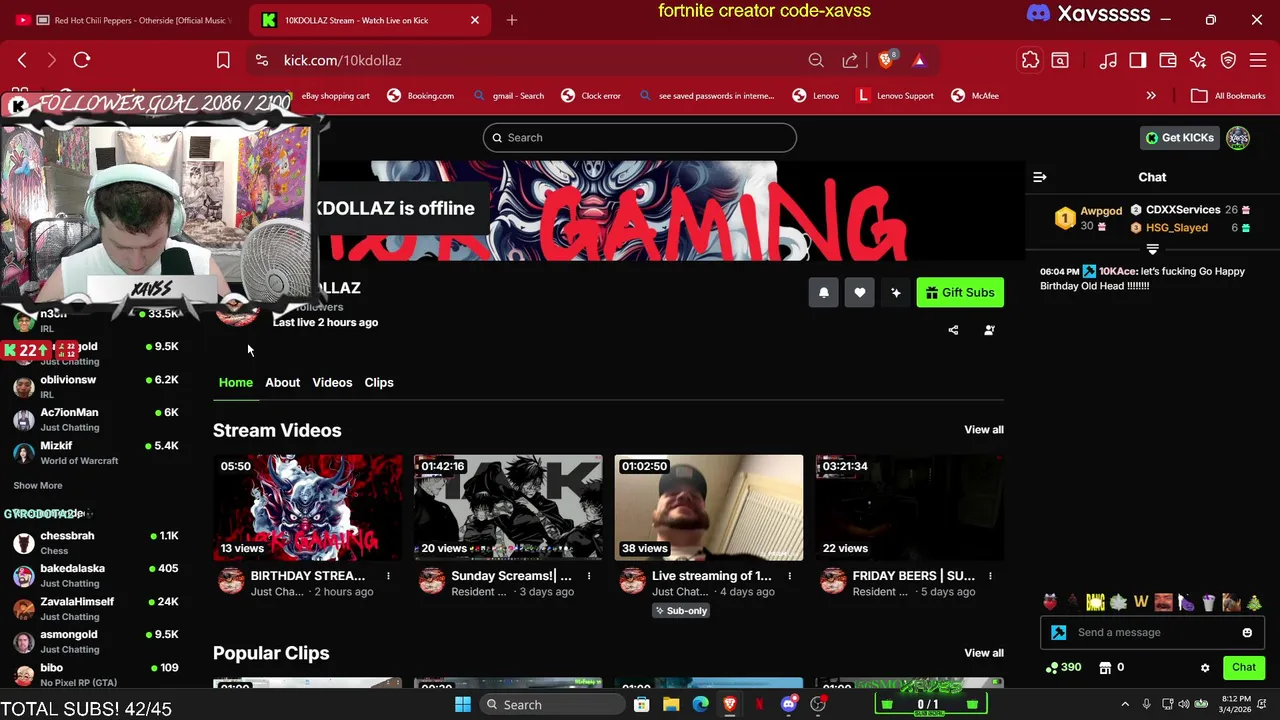Open File Explorer from taskbar
Image resolution: width=1280 pixels, height=720 pixels.
tap(671, 704)
